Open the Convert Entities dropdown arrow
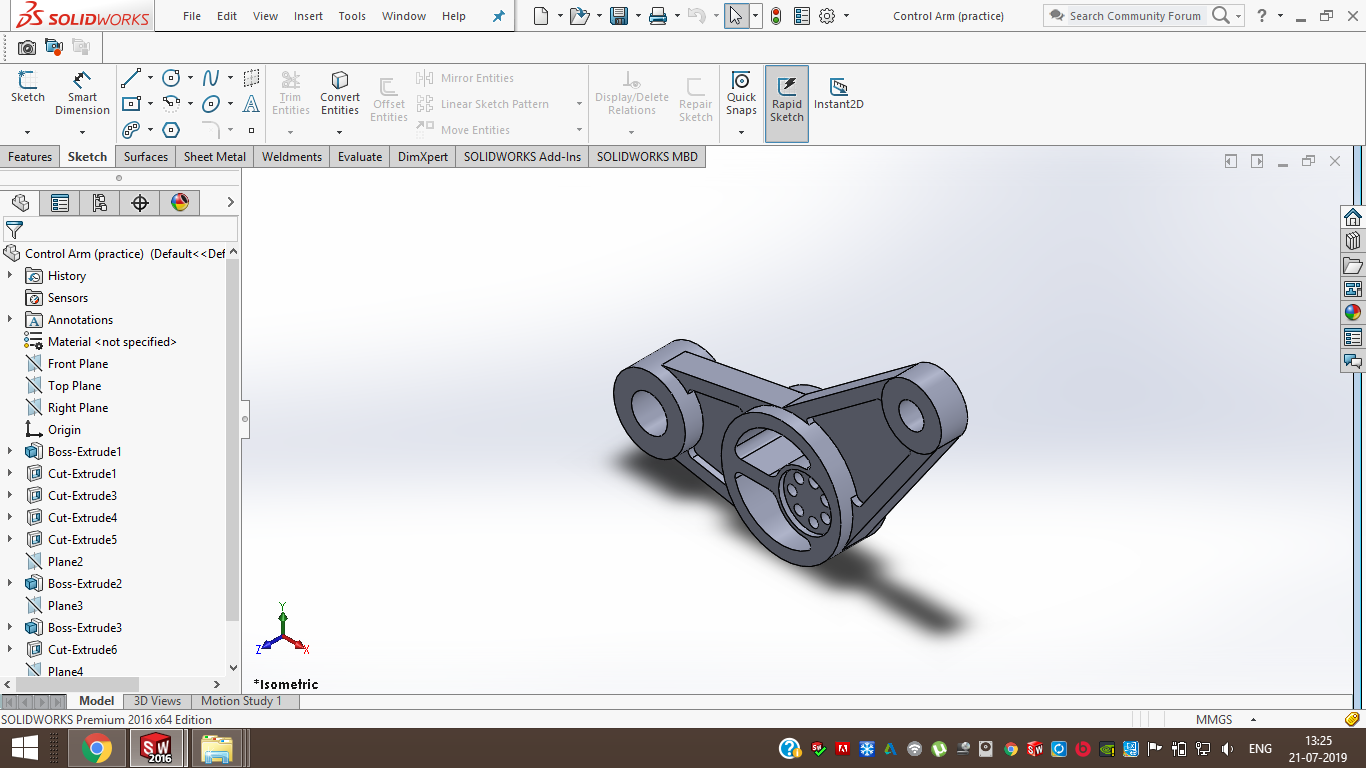The image size is (1366, 768). [340, 131]
